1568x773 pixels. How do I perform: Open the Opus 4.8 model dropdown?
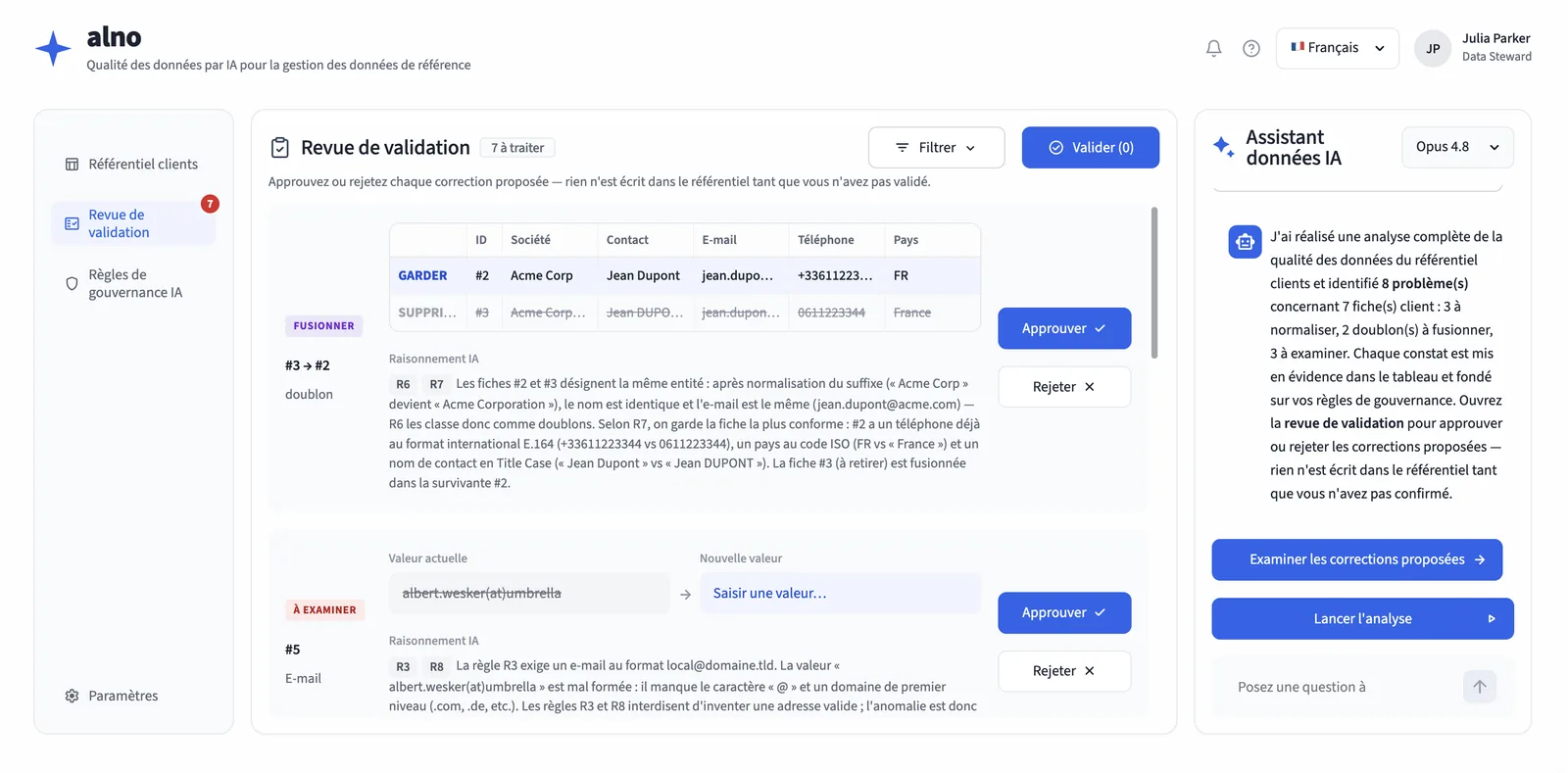[x=1457, y=147]
